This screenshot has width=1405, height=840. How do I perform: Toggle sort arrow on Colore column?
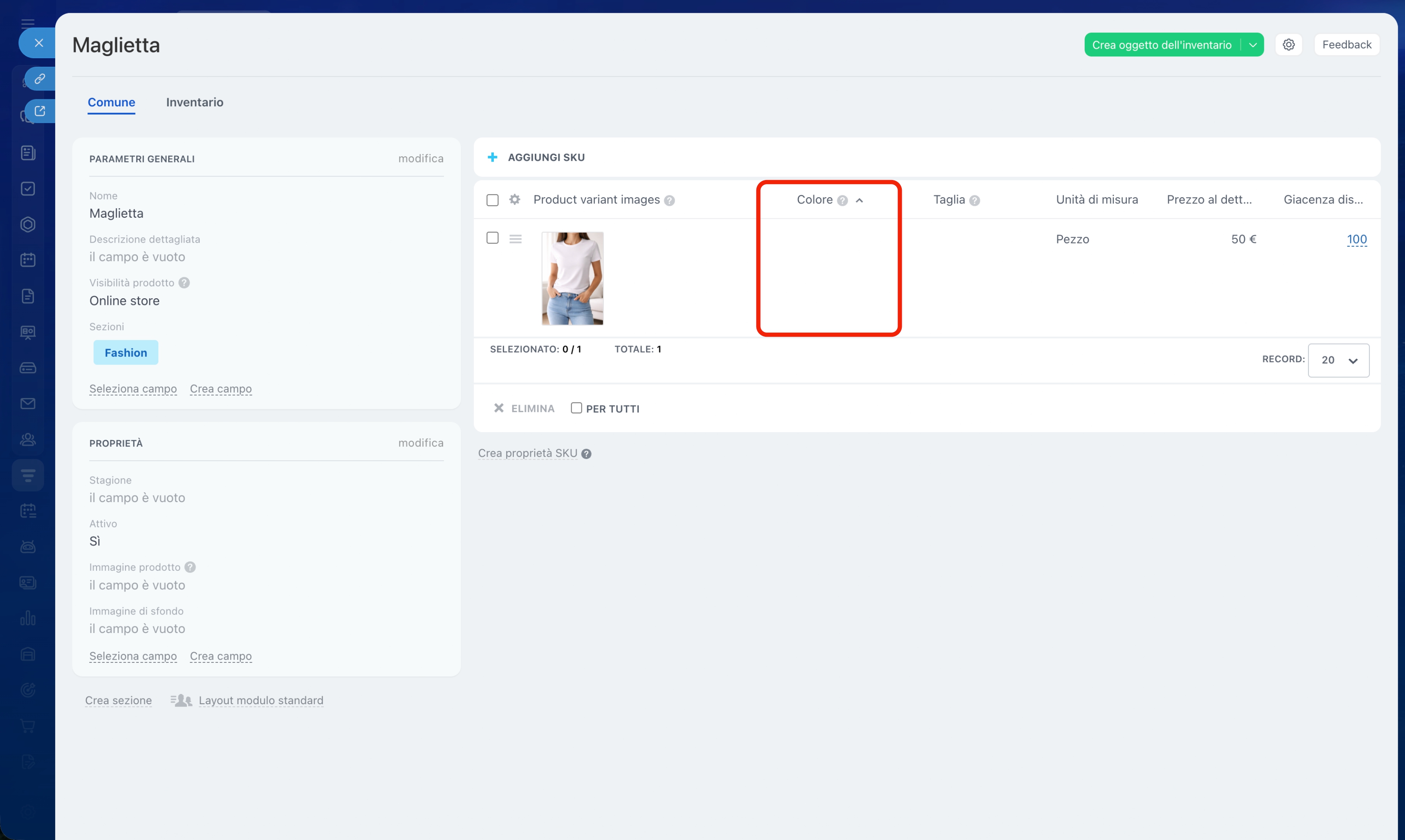click(x=859, y=200)
